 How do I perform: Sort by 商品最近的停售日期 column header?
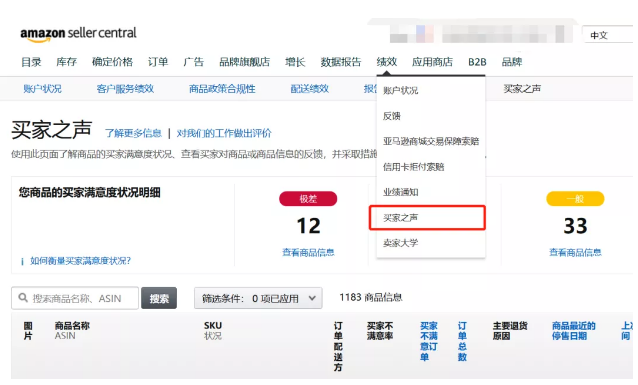tap(573, 331)
